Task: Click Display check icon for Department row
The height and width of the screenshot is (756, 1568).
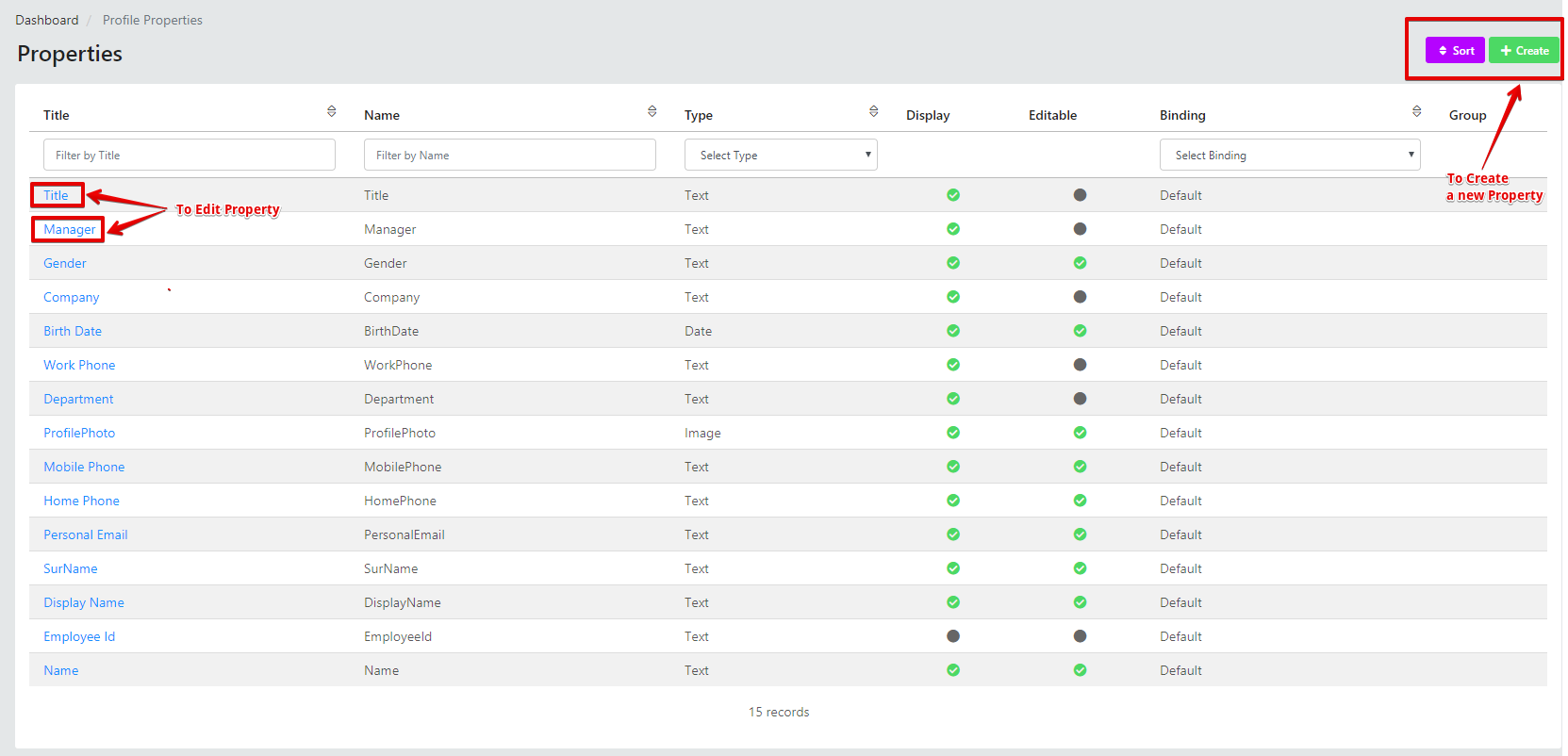Action: click(x=953, y=399)
